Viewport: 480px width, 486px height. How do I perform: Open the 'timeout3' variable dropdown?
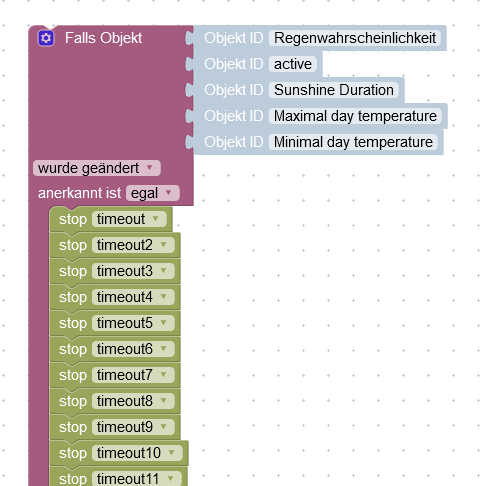[133, 271]
